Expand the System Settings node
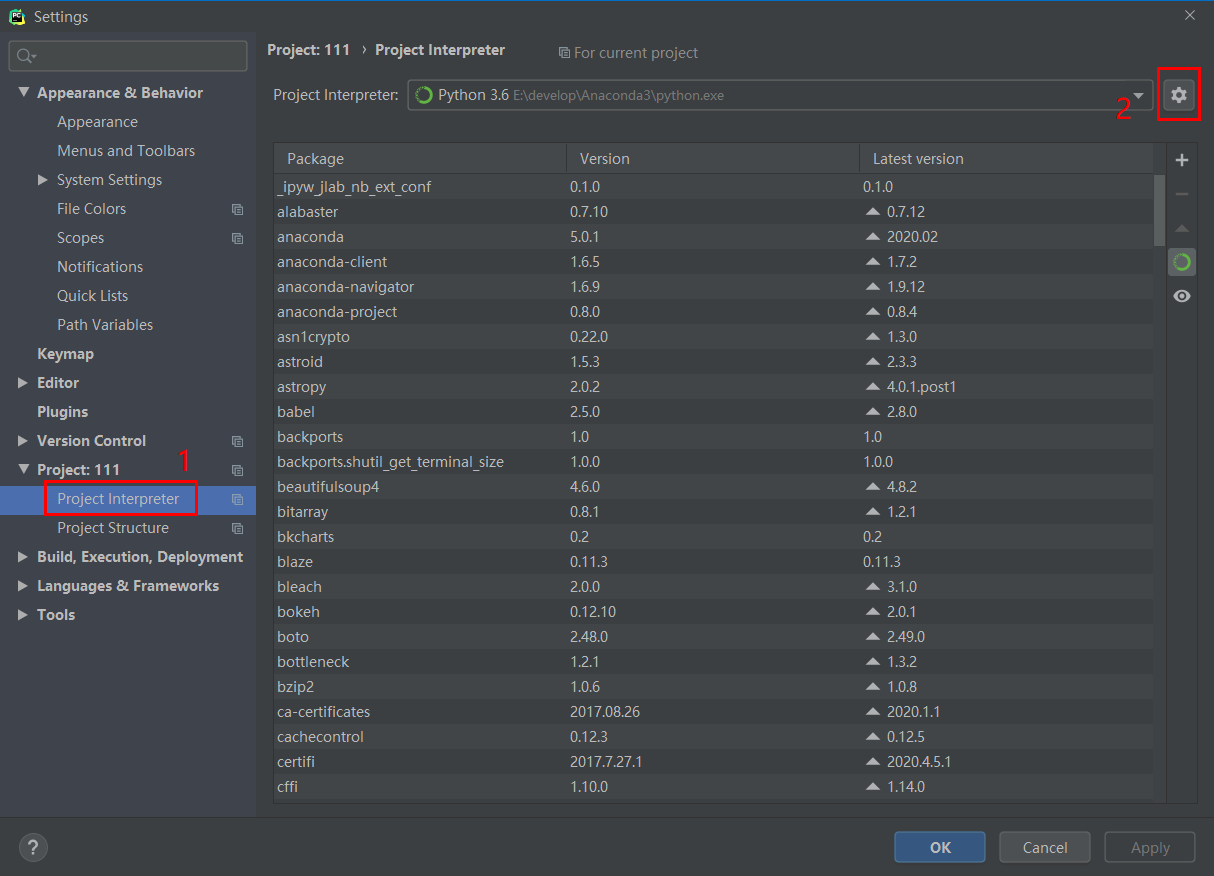The width and height of the screenshot is (1214, 876). click(42, 180)
